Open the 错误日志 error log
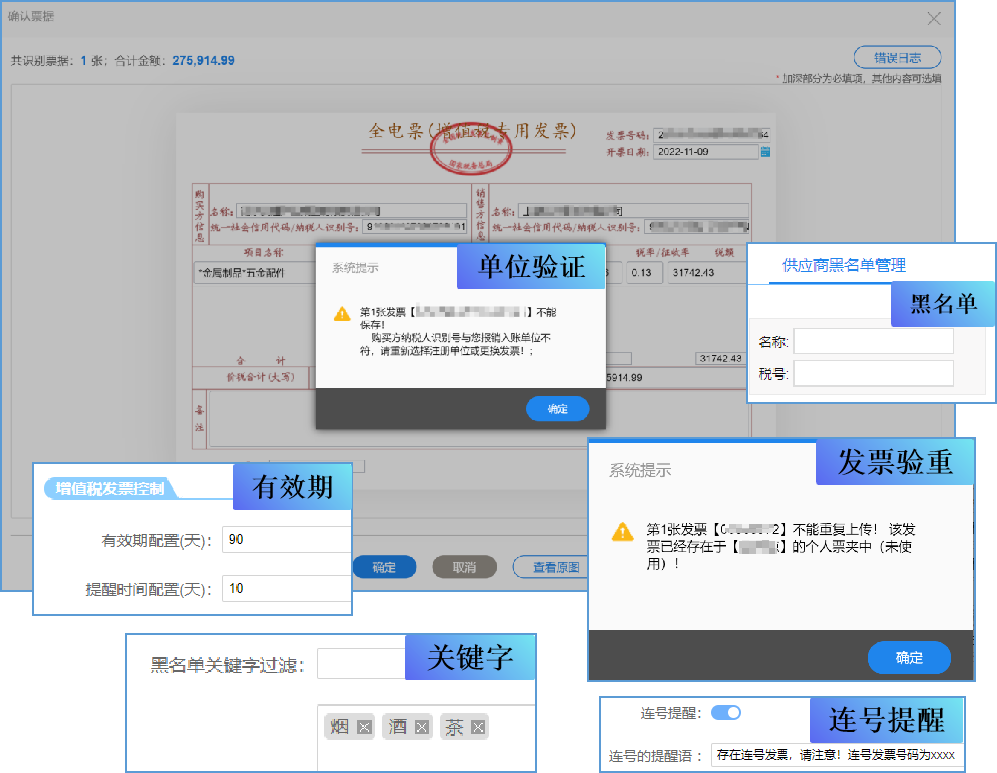Image resolution: width=997 pixels, height=773 pixels. (x=897, y=57)
